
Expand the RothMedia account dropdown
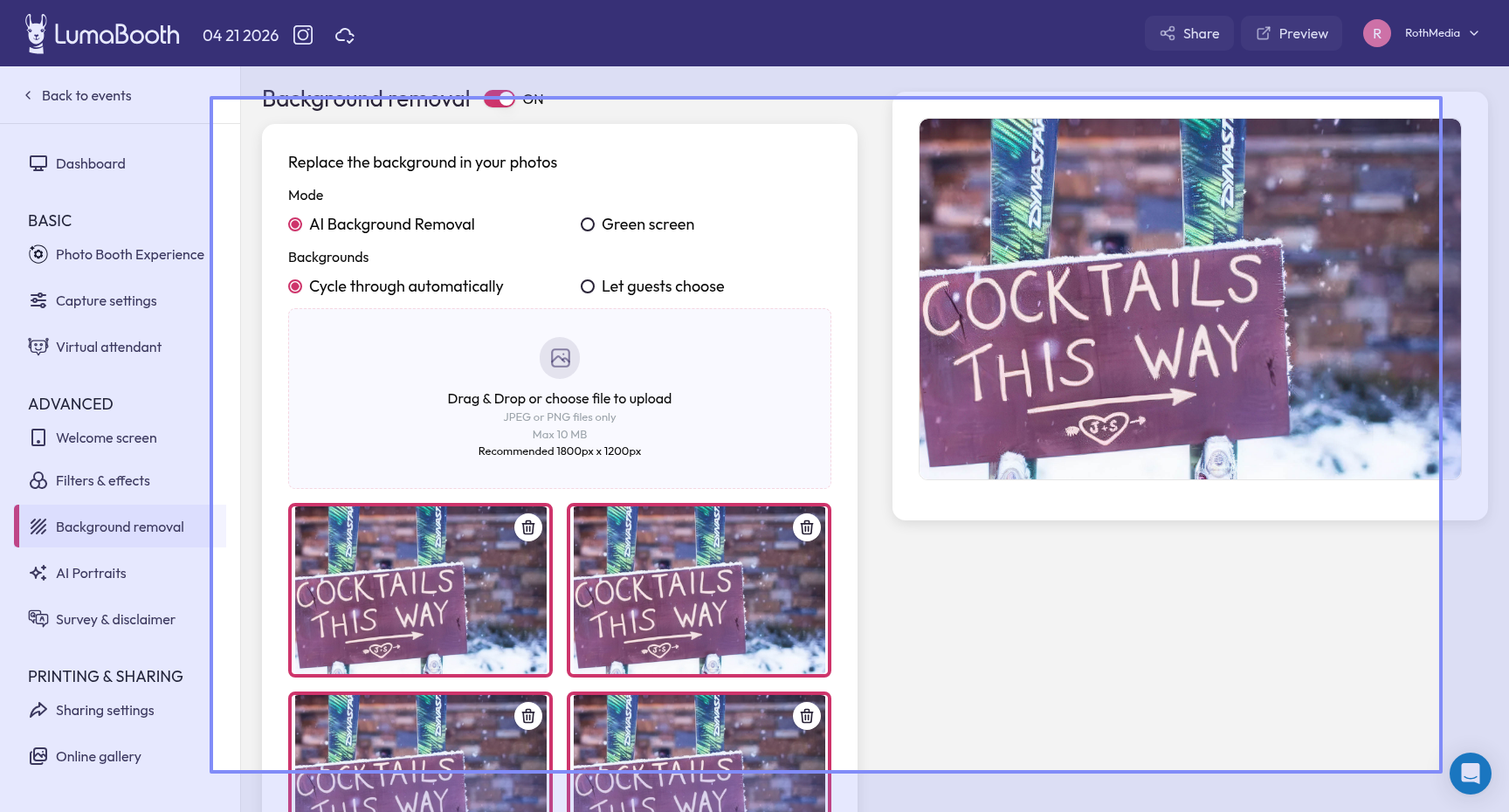point(1474,33)
